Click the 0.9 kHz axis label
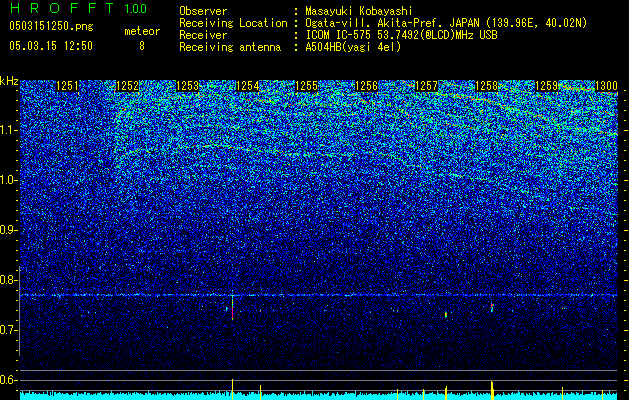Screen dimensions: 629x400 point(9,230)
